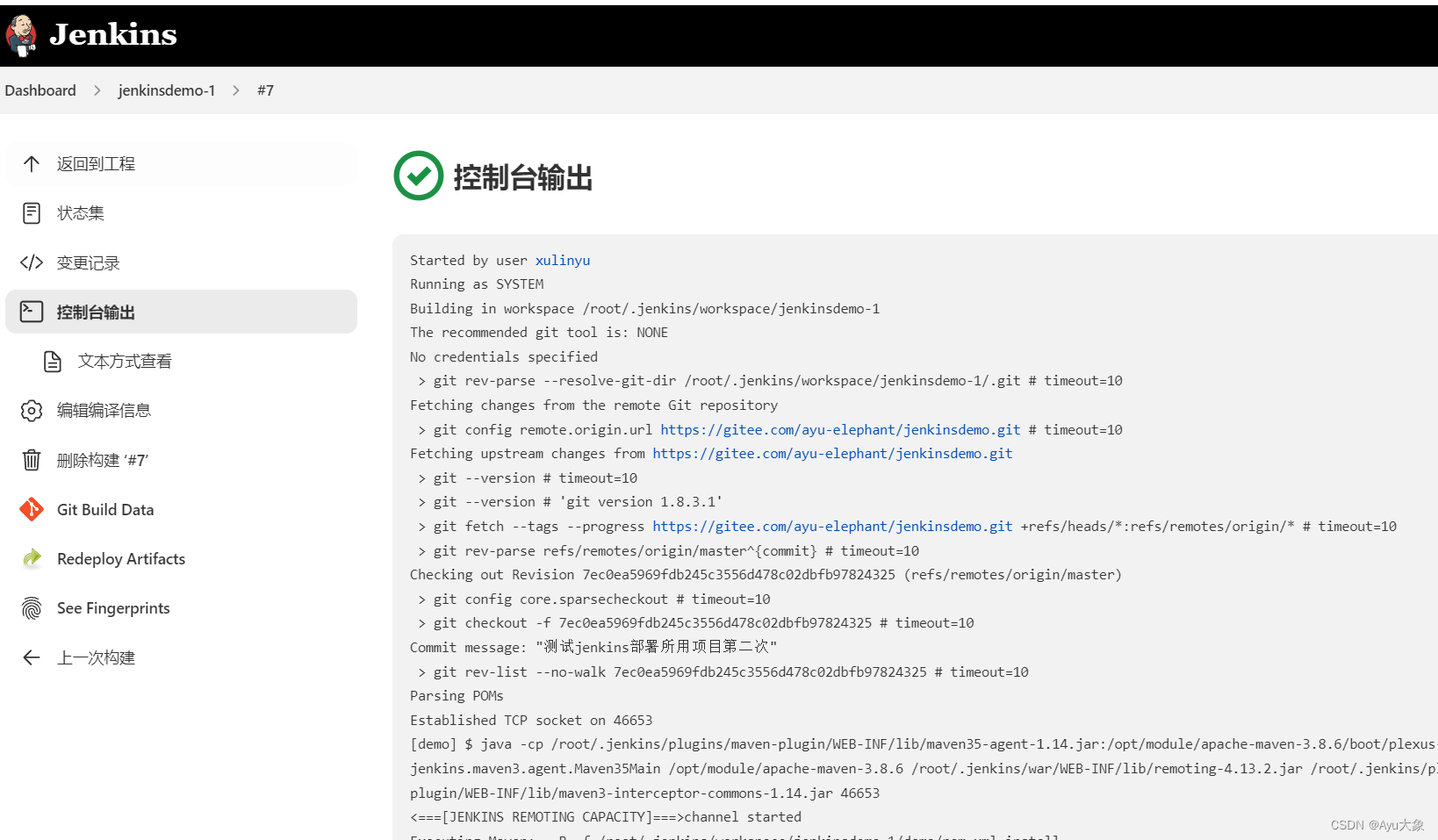Open Redeploy Artifacts

pyautogui.click(x=121, y=559)
